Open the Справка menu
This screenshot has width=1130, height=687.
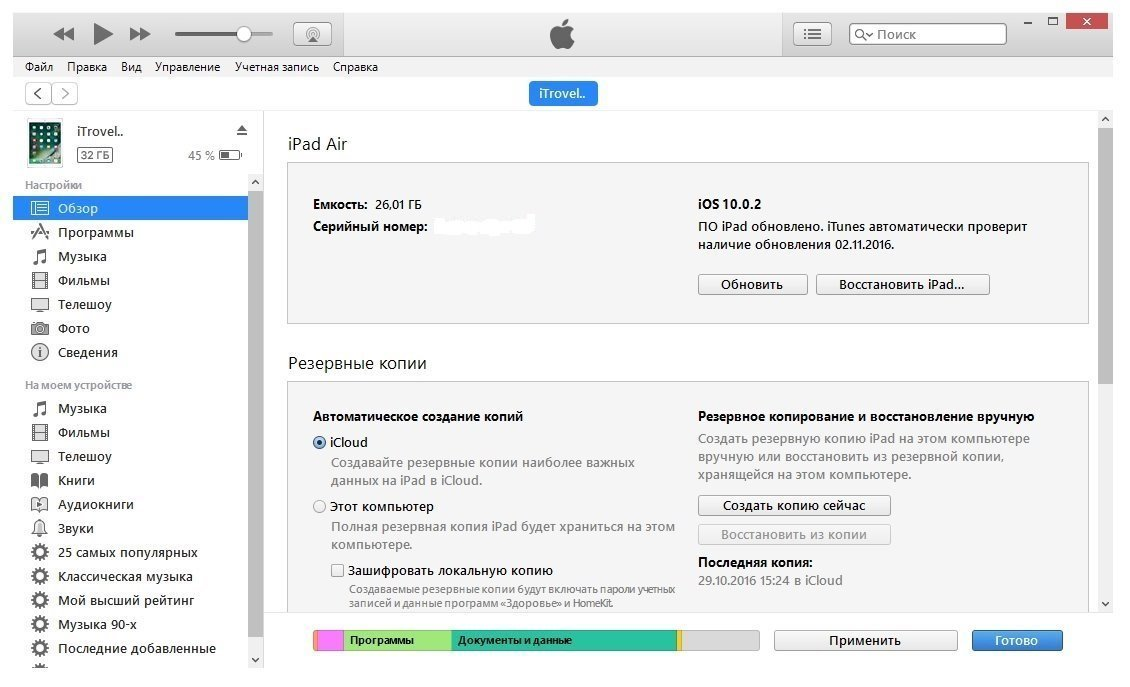pos(355,66)
